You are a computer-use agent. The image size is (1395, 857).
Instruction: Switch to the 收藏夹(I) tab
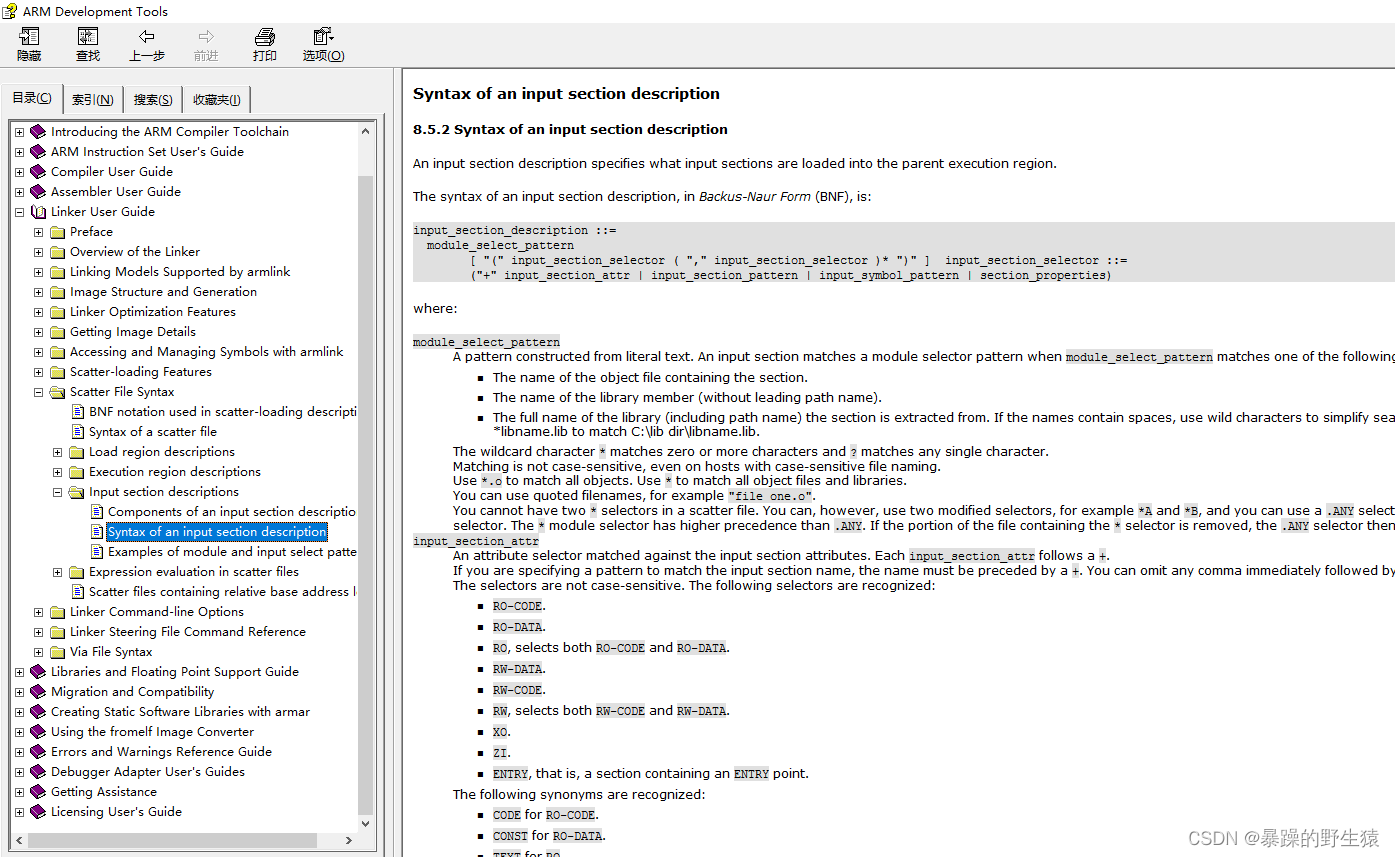216,98
